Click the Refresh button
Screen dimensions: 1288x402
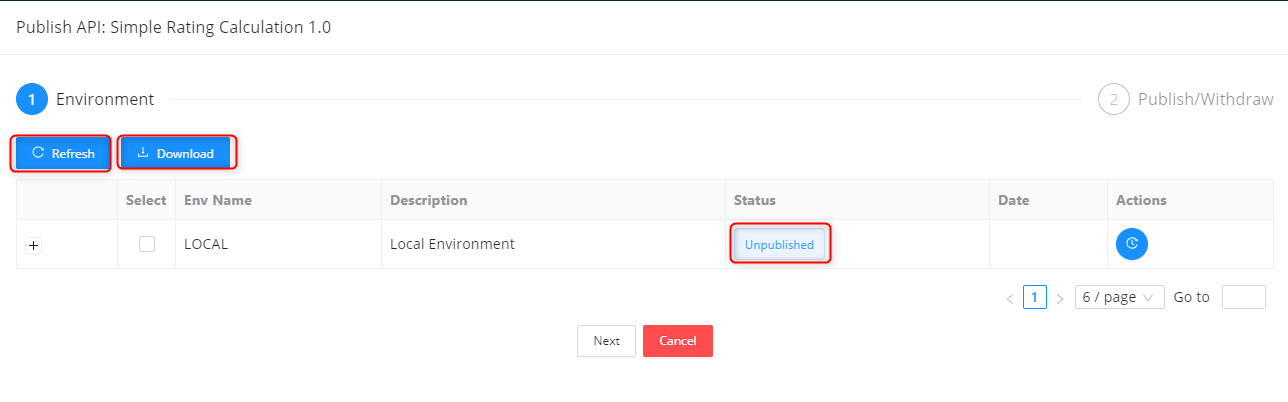point(61,153)
